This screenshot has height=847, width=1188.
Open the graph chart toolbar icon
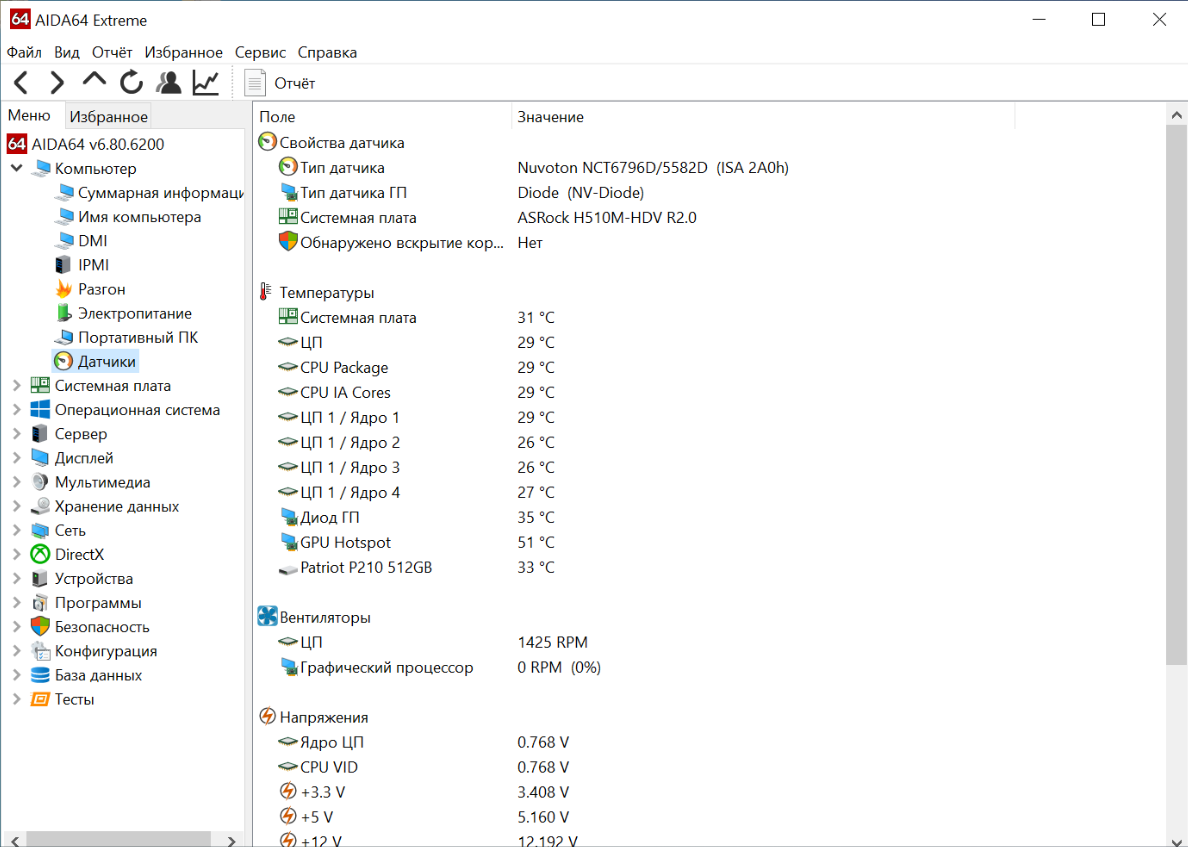point(205,83)
